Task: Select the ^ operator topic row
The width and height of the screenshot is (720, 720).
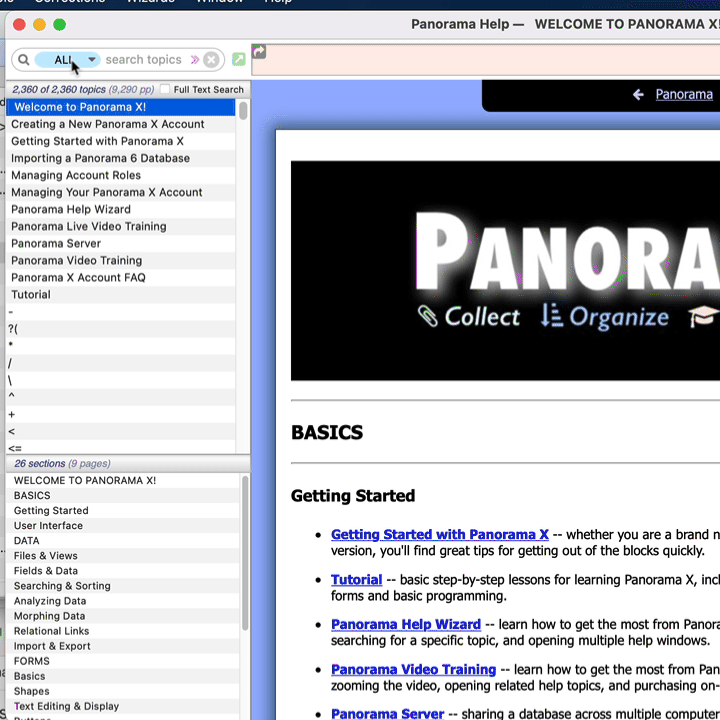Action: (120, 397)
